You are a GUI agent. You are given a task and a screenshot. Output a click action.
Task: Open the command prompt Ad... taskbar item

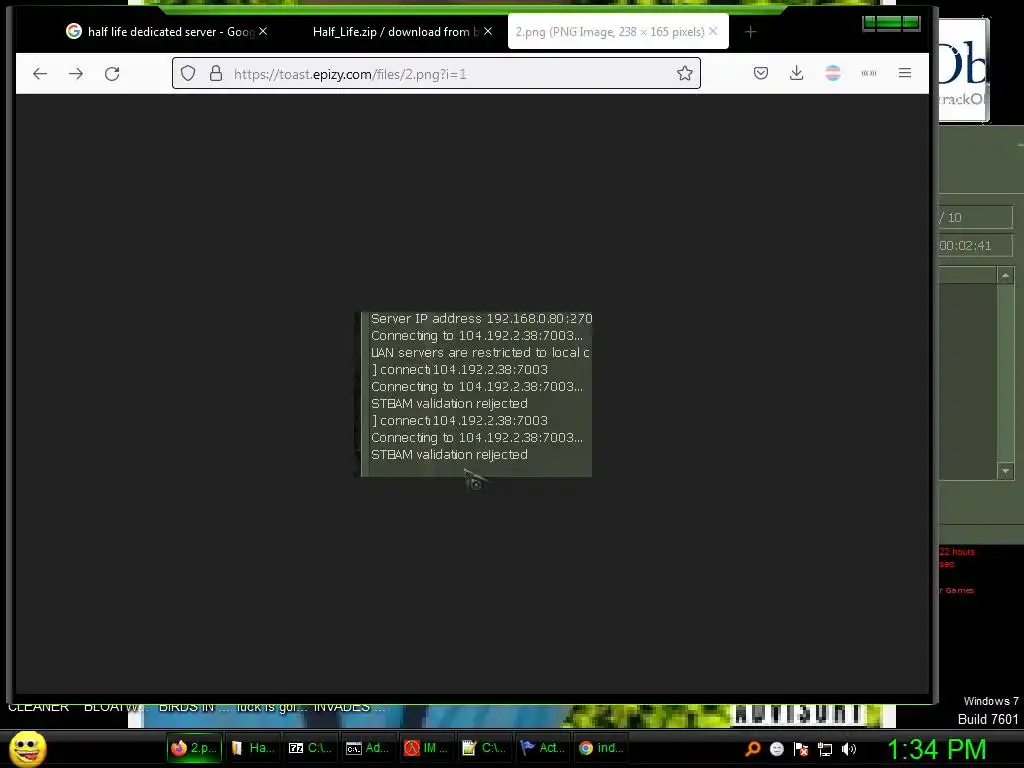(368, 748)
